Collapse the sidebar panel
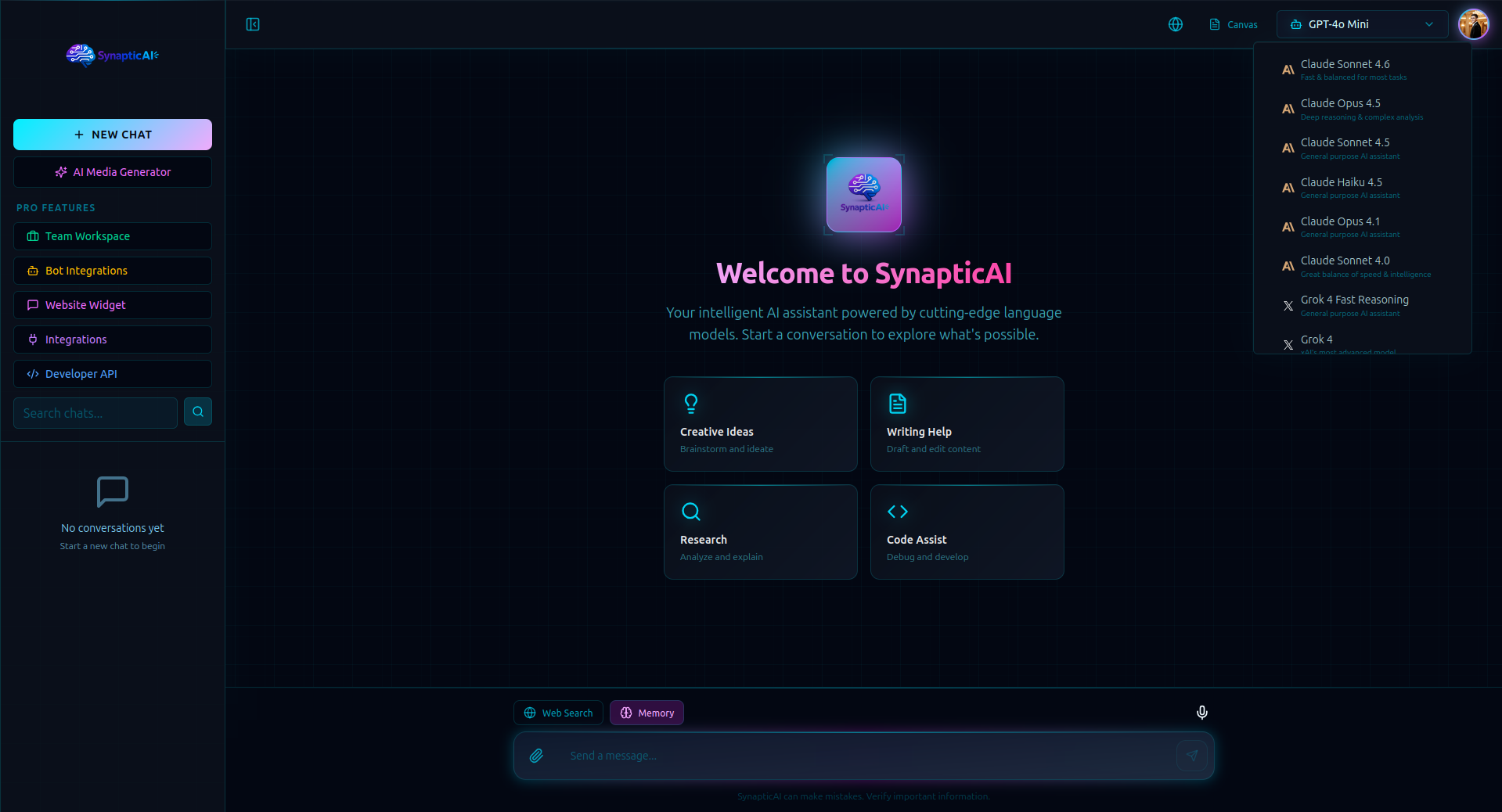 tap(252, 24)
